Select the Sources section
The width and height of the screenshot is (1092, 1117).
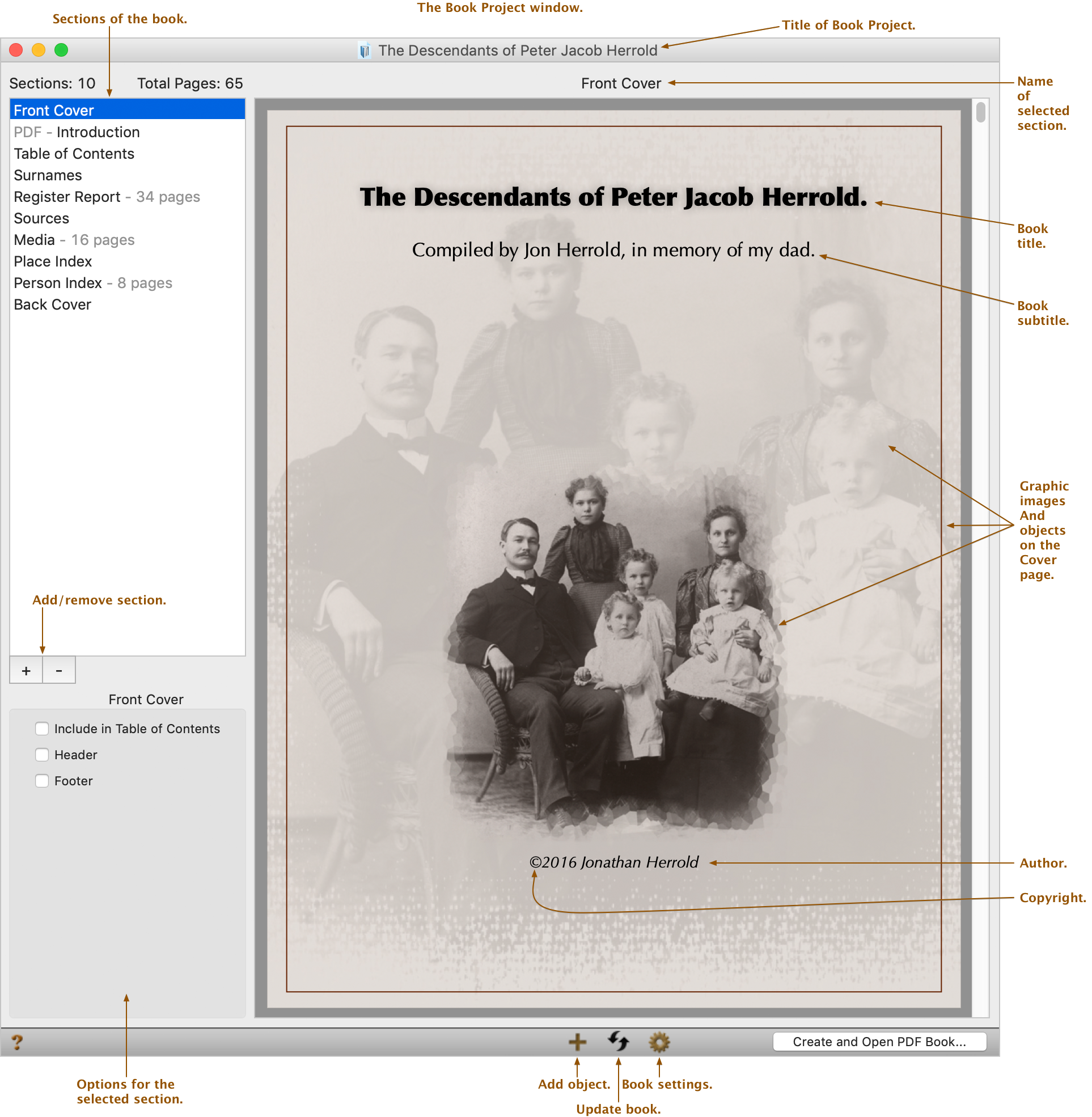coord(128,218)
